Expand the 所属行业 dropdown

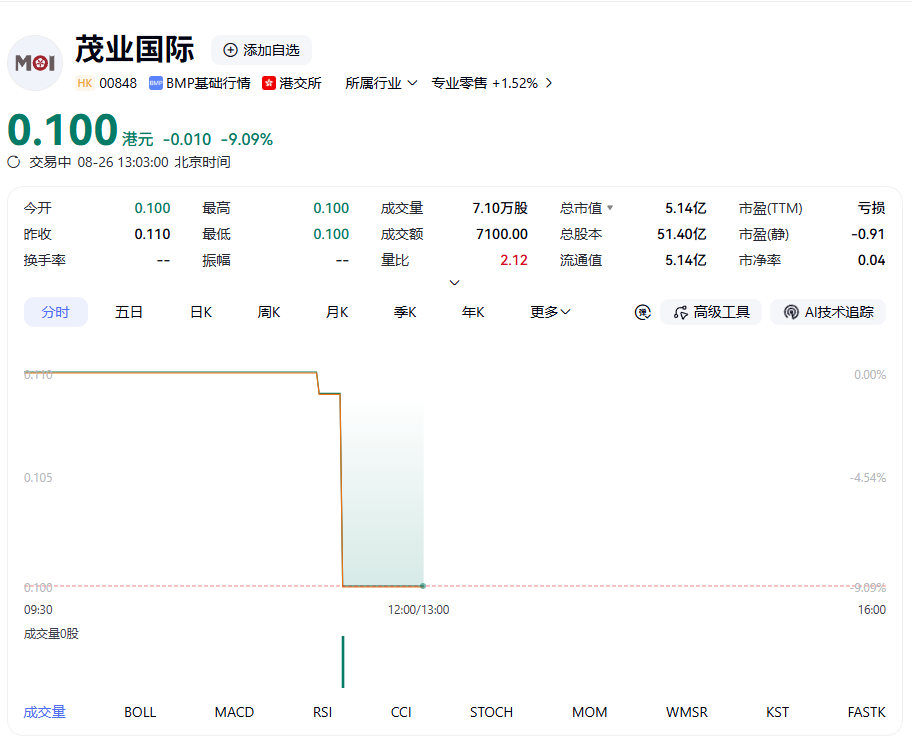381,83
